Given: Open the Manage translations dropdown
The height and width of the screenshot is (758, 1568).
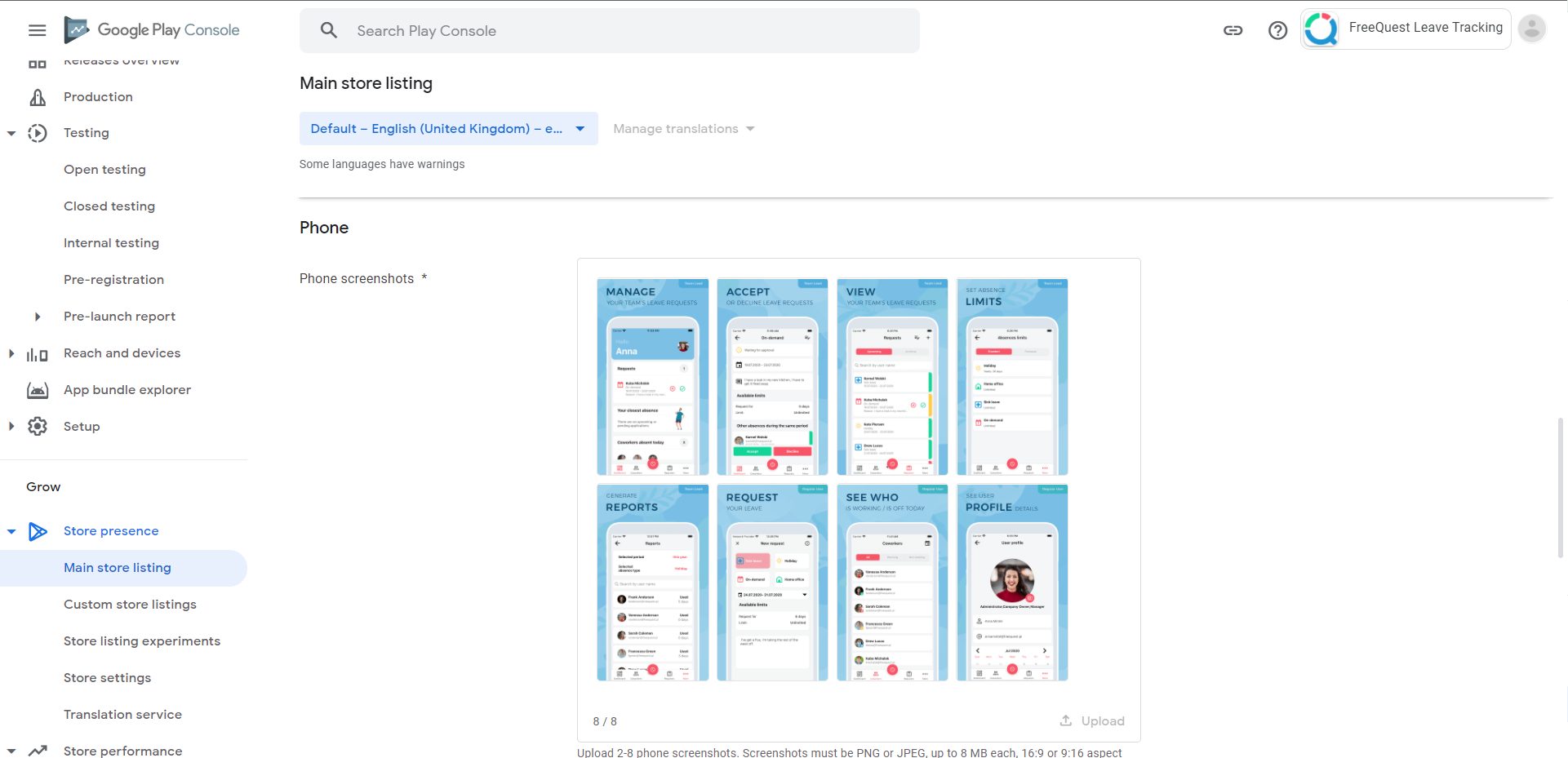Looking at the screenshot, I should [x=683, y=128].
